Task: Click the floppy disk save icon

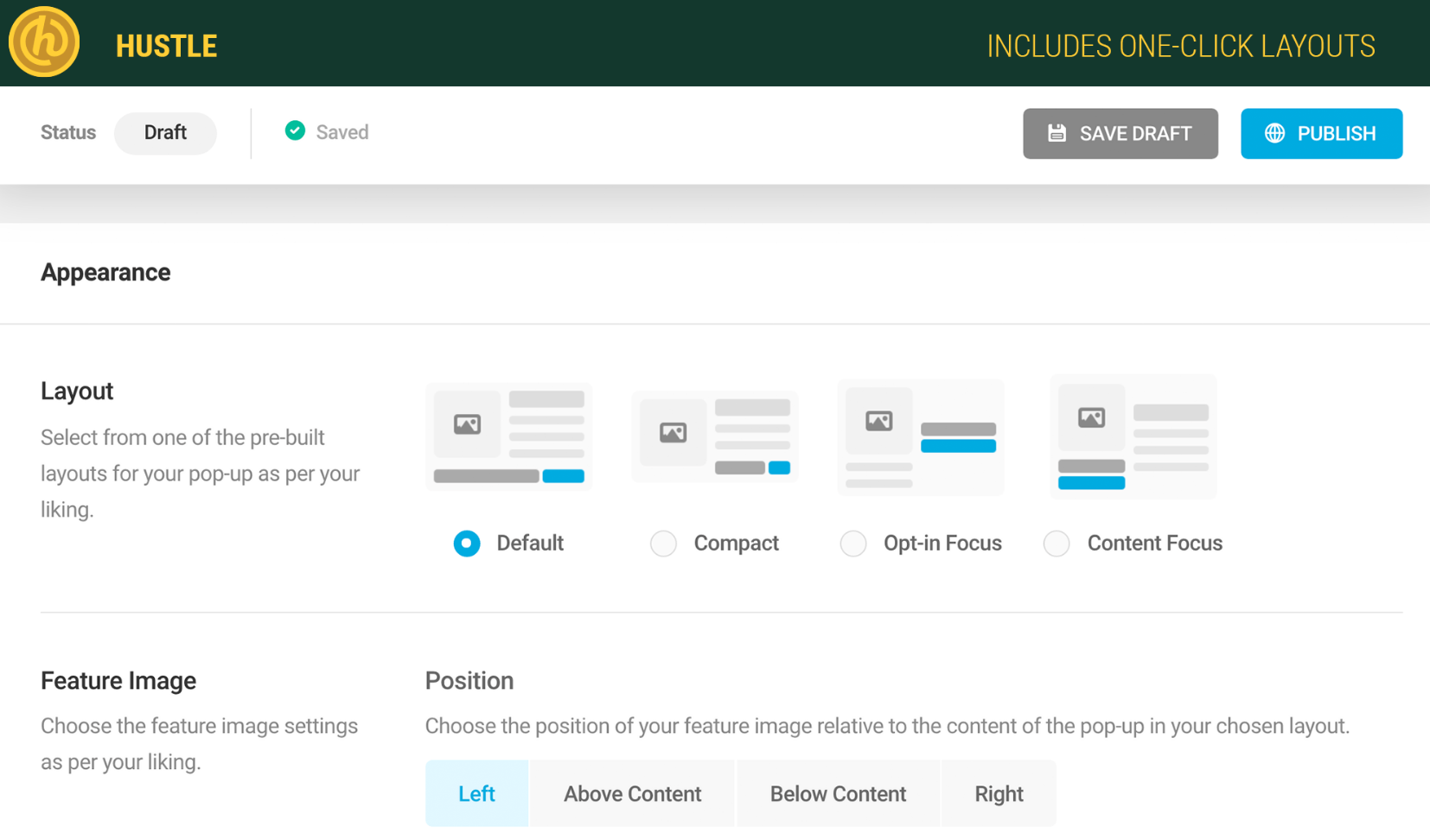Action: (1057, 133)
